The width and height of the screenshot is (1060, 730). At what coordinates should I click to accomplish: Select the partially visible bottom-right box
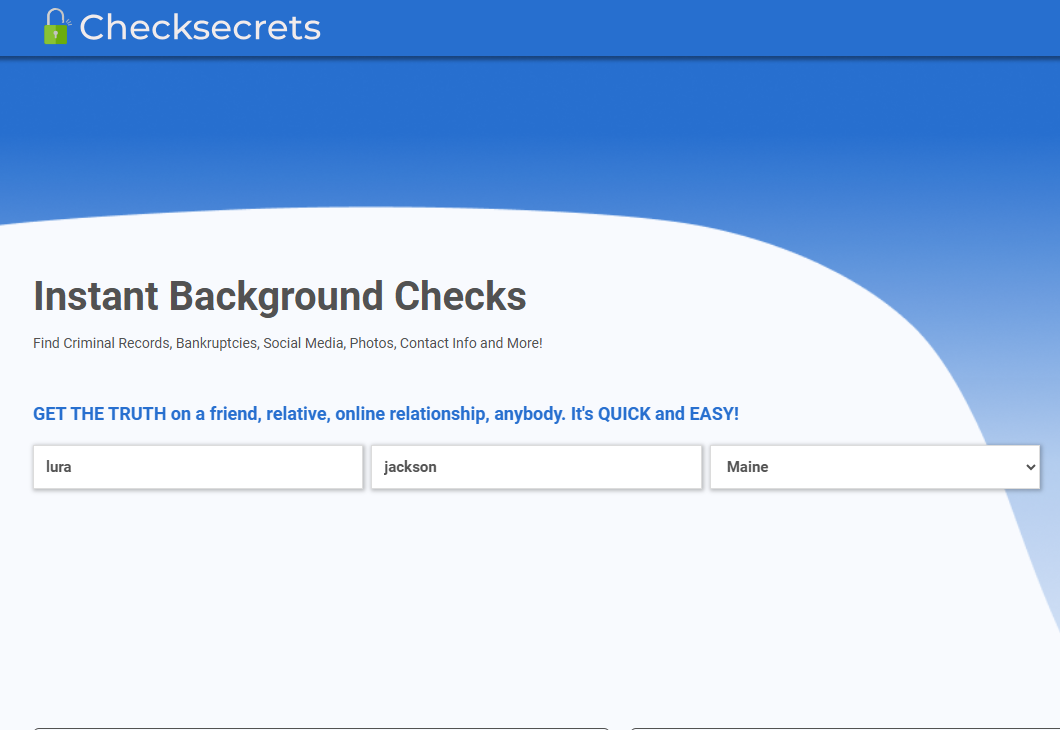[x=845, y=727]
